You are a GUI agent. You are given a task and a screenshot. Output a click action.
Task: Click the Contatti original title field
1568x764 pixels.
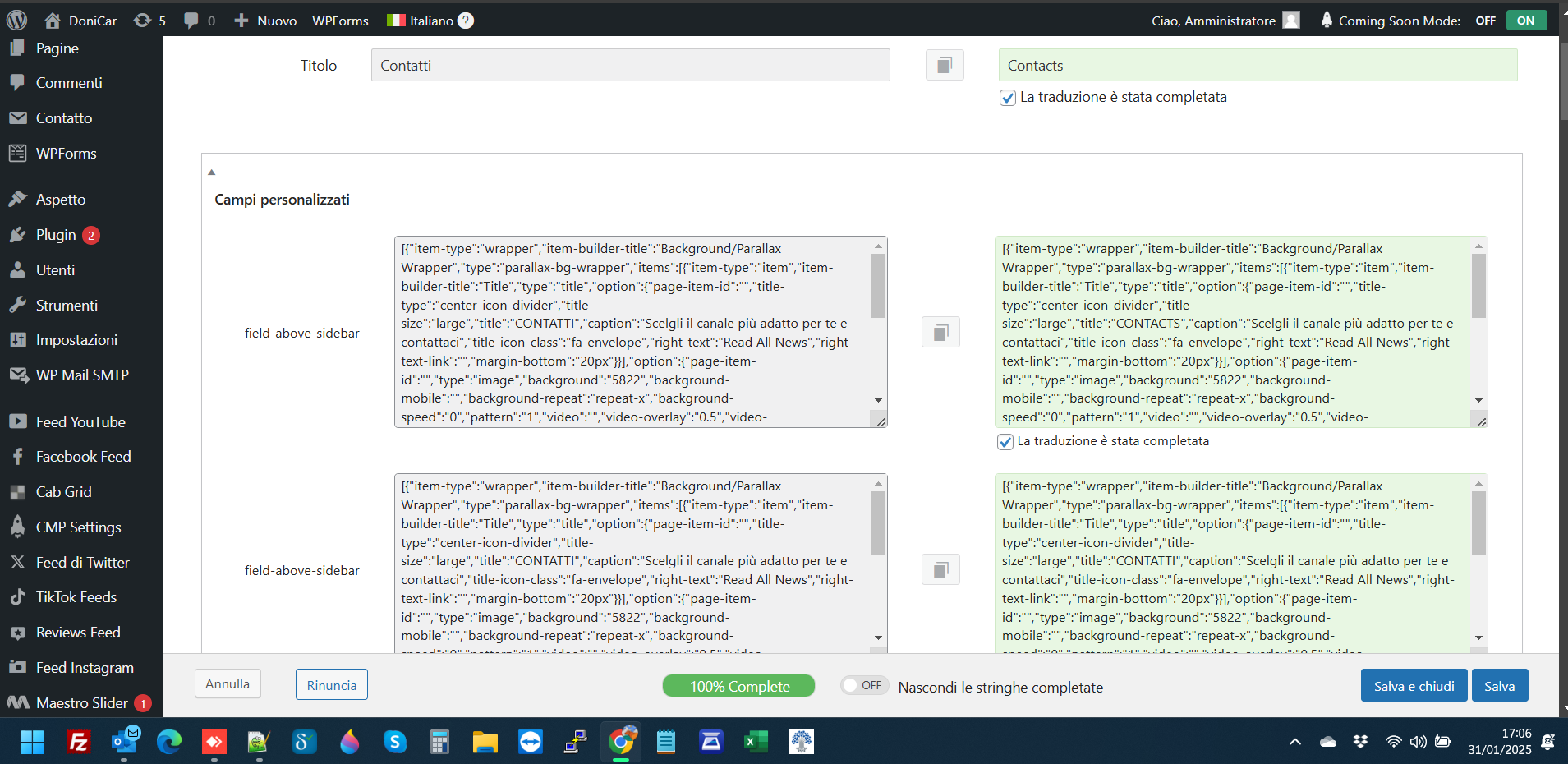630,65
